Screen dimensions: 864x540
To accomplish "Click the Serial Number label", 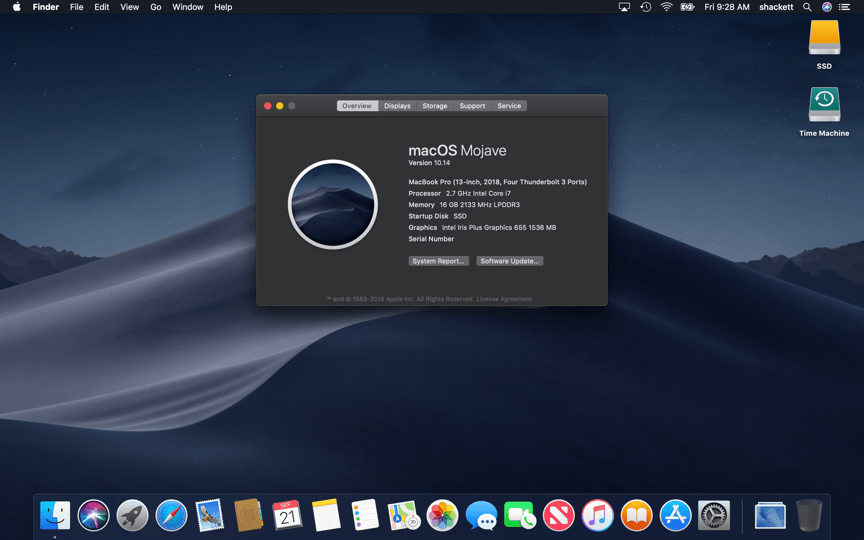I will point(431,239).
